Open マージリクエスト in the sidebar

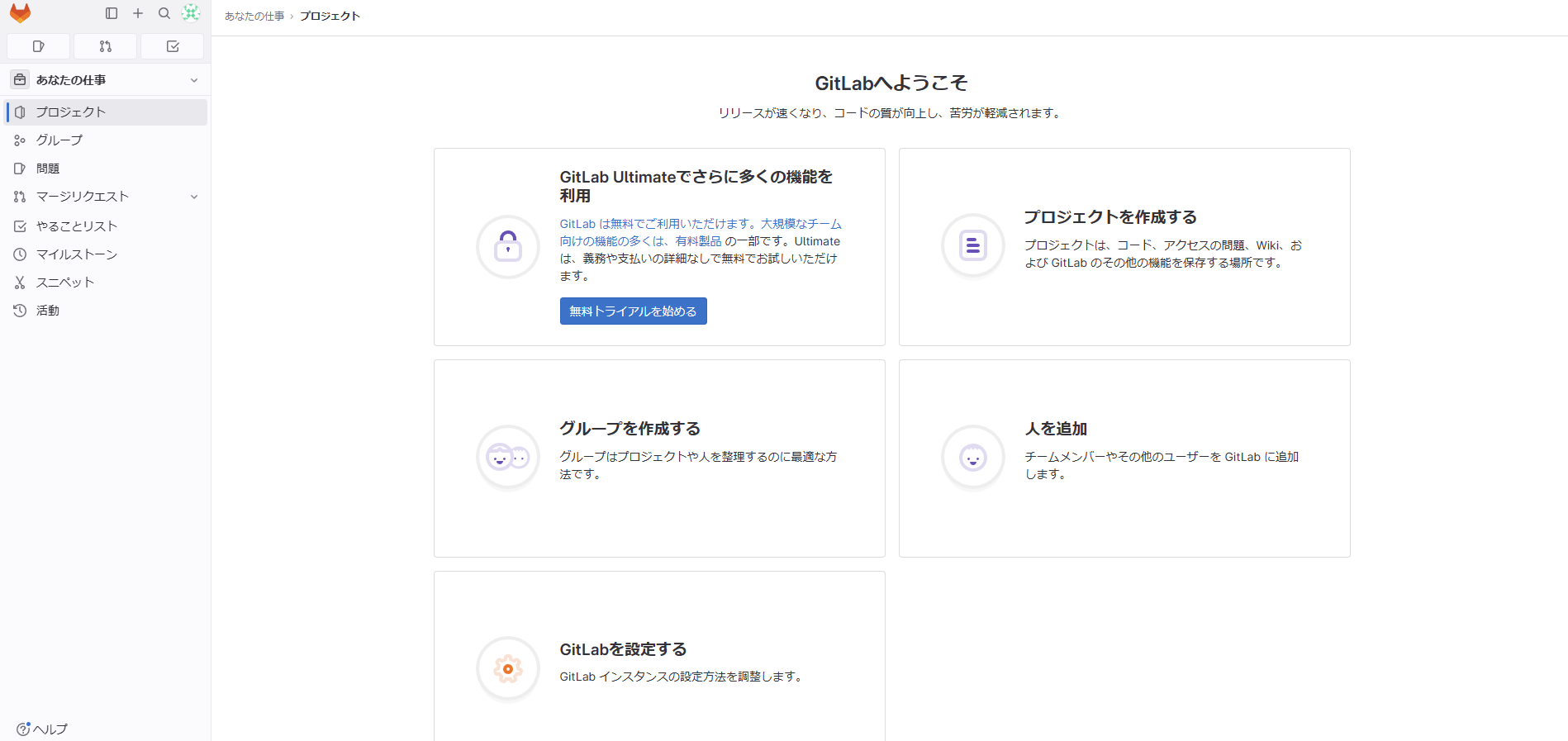click(x=106, y=197)
